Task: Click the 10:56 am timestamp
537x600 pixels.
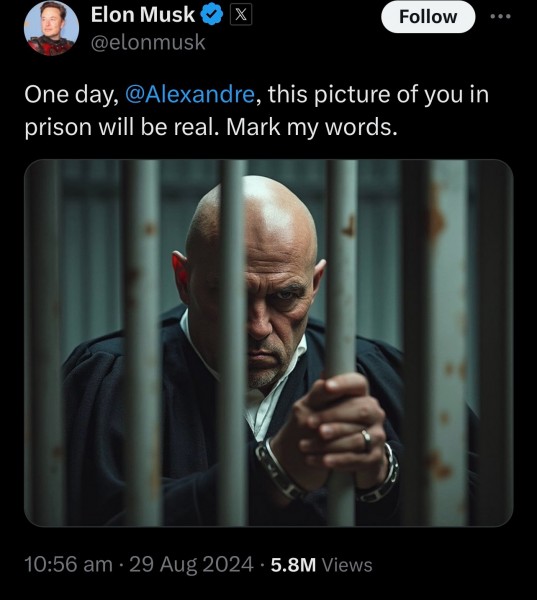Action: click(x=69, y=565)
